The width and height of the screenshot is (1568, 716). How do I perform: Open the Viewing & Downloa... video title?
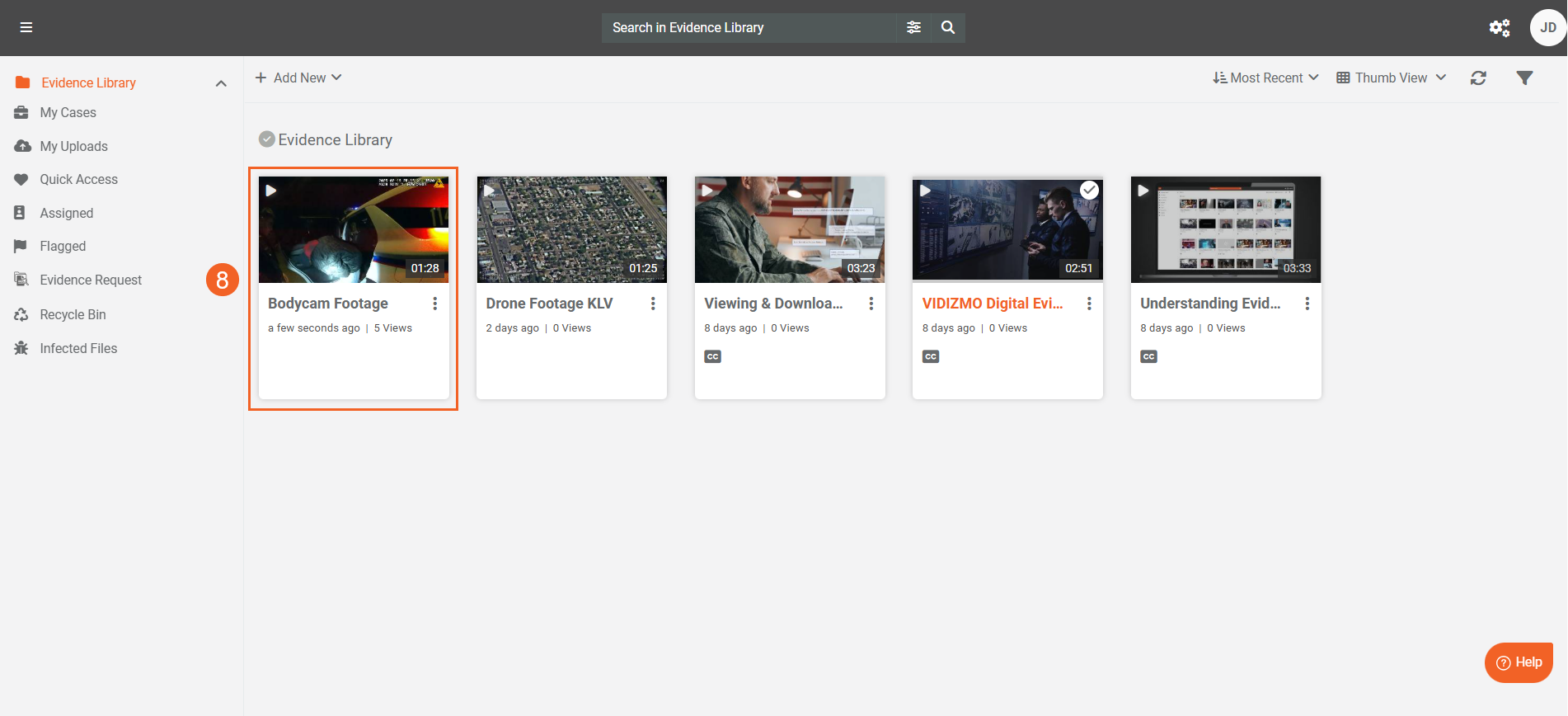tap(773, 304)
